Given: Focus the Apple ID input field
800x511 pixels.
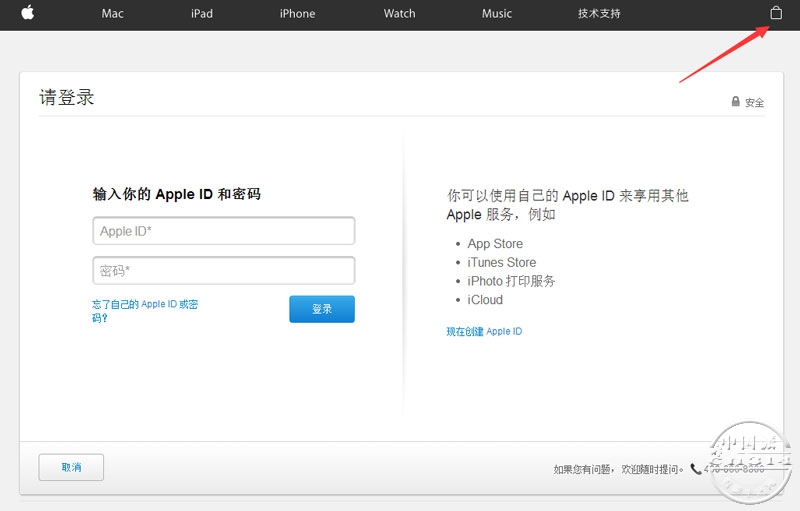Looking at the screenshot, I should coord(223,231).
